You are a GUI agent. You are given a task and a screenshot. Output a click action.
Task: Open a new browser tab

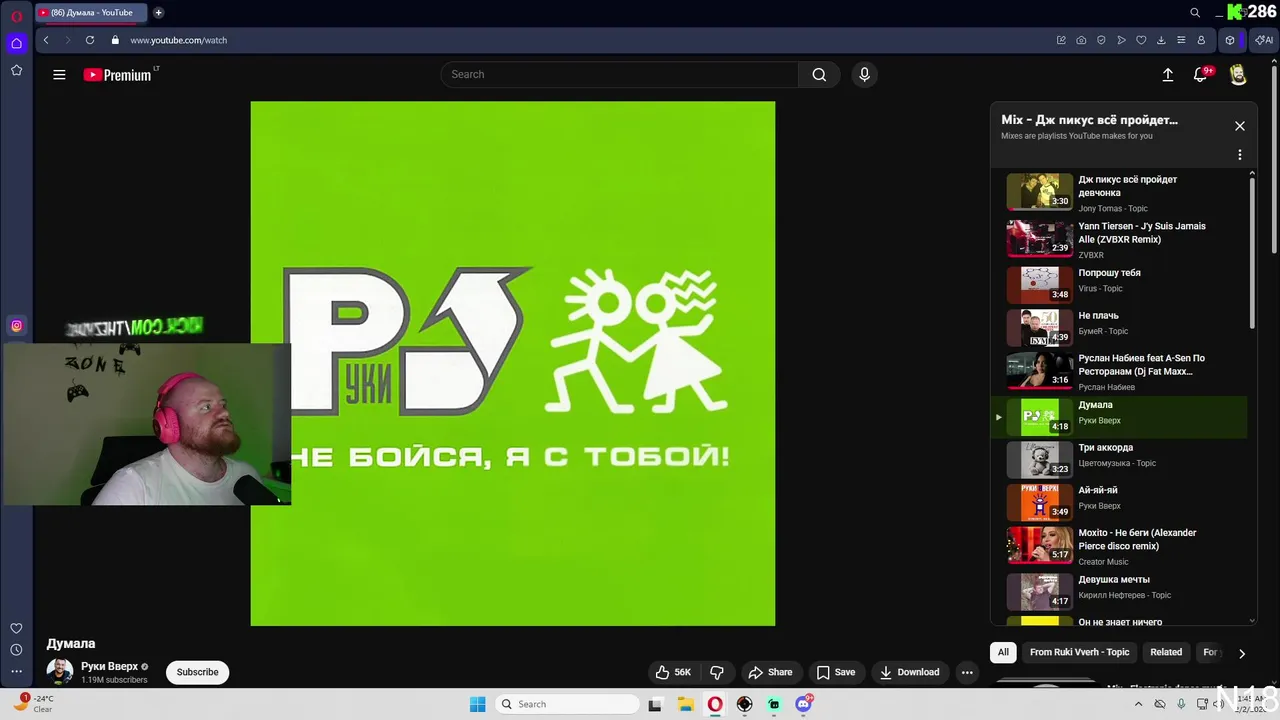click(158, 13)
